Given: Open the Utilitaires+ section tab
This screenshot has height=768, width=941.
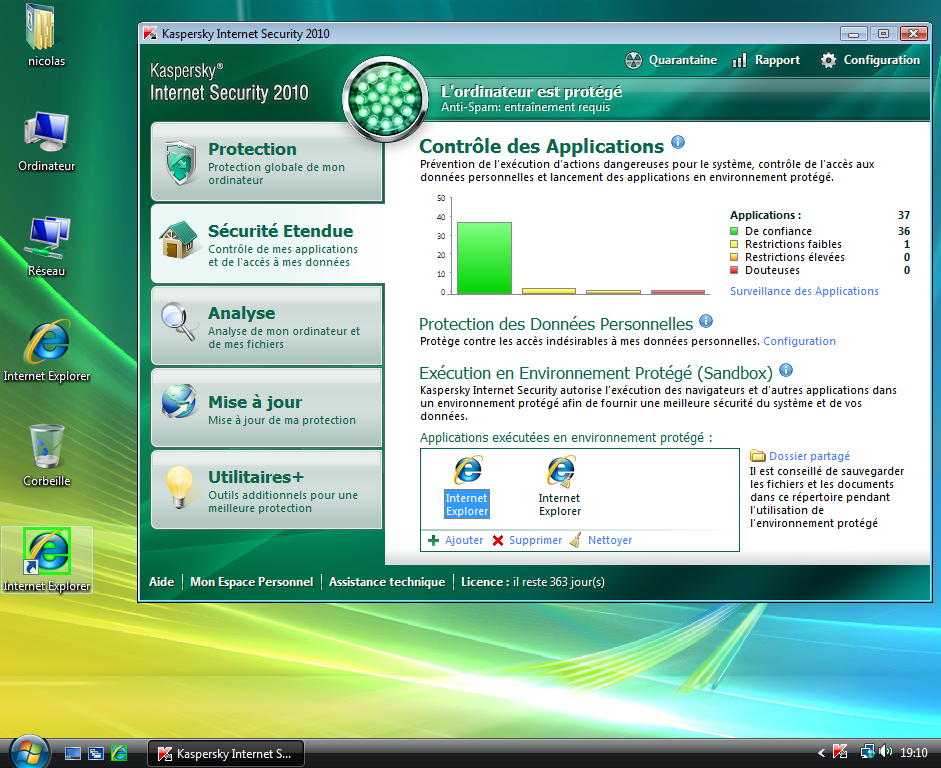Looking at the screenshot, I should coord(266,490).
